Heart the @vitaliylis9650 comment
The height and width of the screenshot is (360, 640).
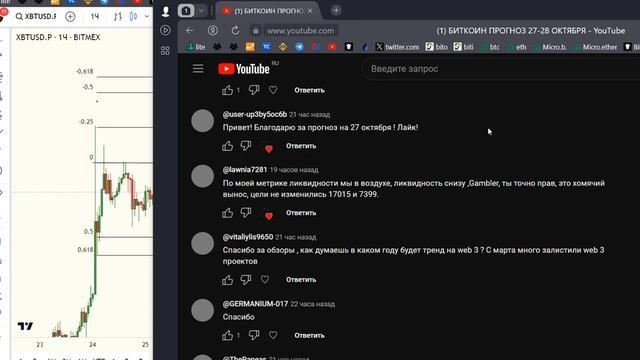coord(265,280)
